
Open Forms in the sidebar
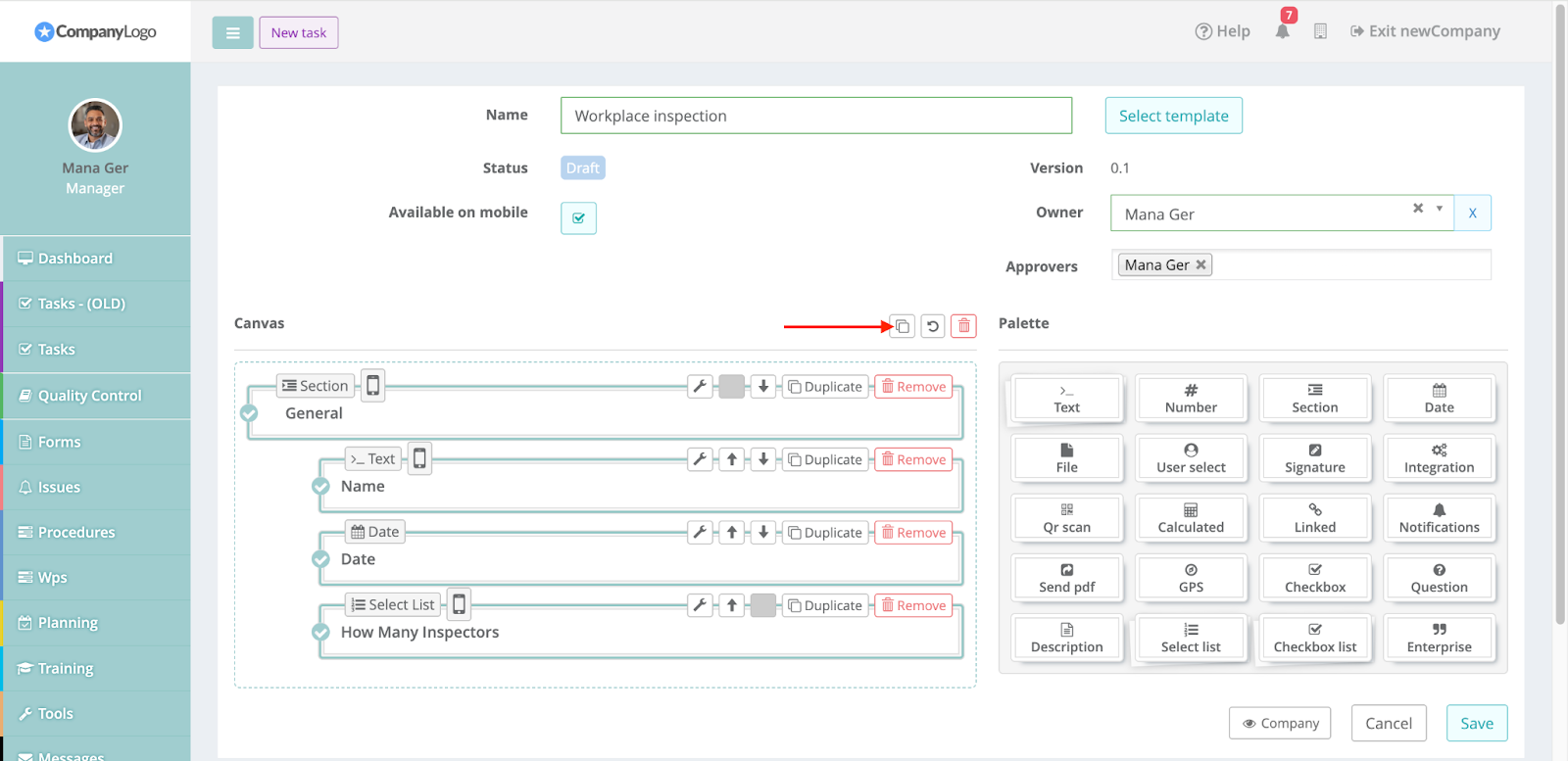click(96, 442)
